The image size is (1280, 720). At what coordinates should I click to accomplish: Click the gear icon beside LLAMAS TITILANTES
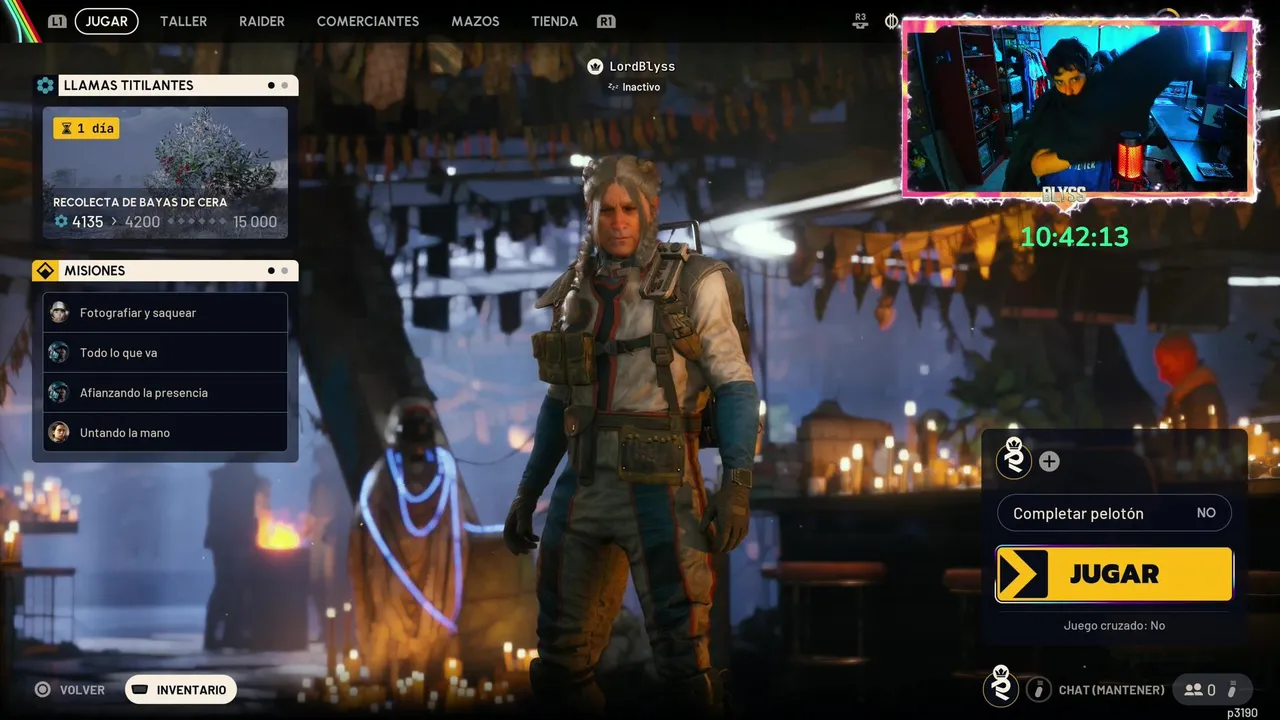(45, 85)
